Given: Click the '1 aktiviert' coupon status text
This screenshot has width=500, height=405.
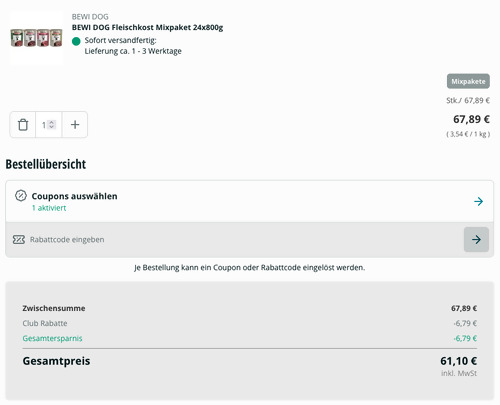Looking at the screenshot, I should coord(49,208).
